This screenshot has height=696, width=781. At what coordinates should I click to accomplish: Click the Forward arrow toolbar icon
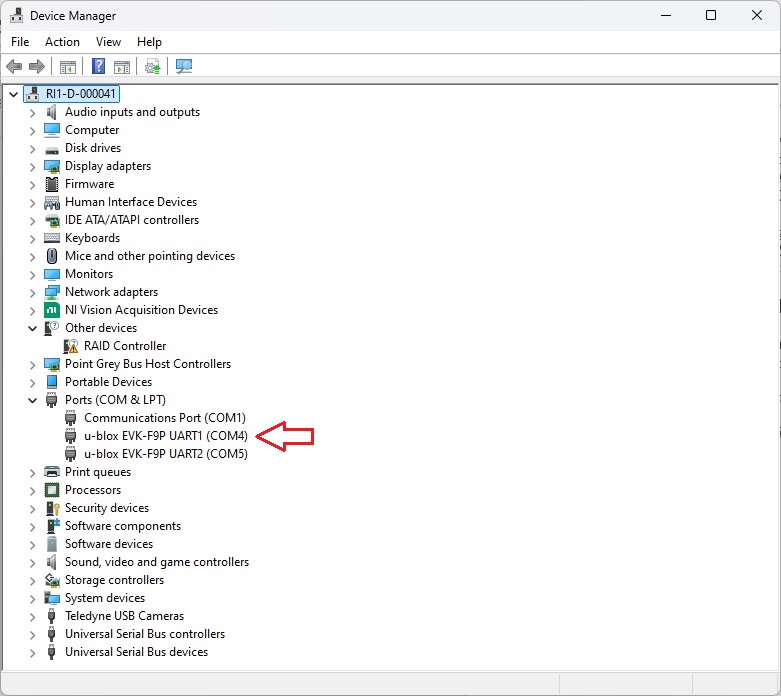point(37,66)
